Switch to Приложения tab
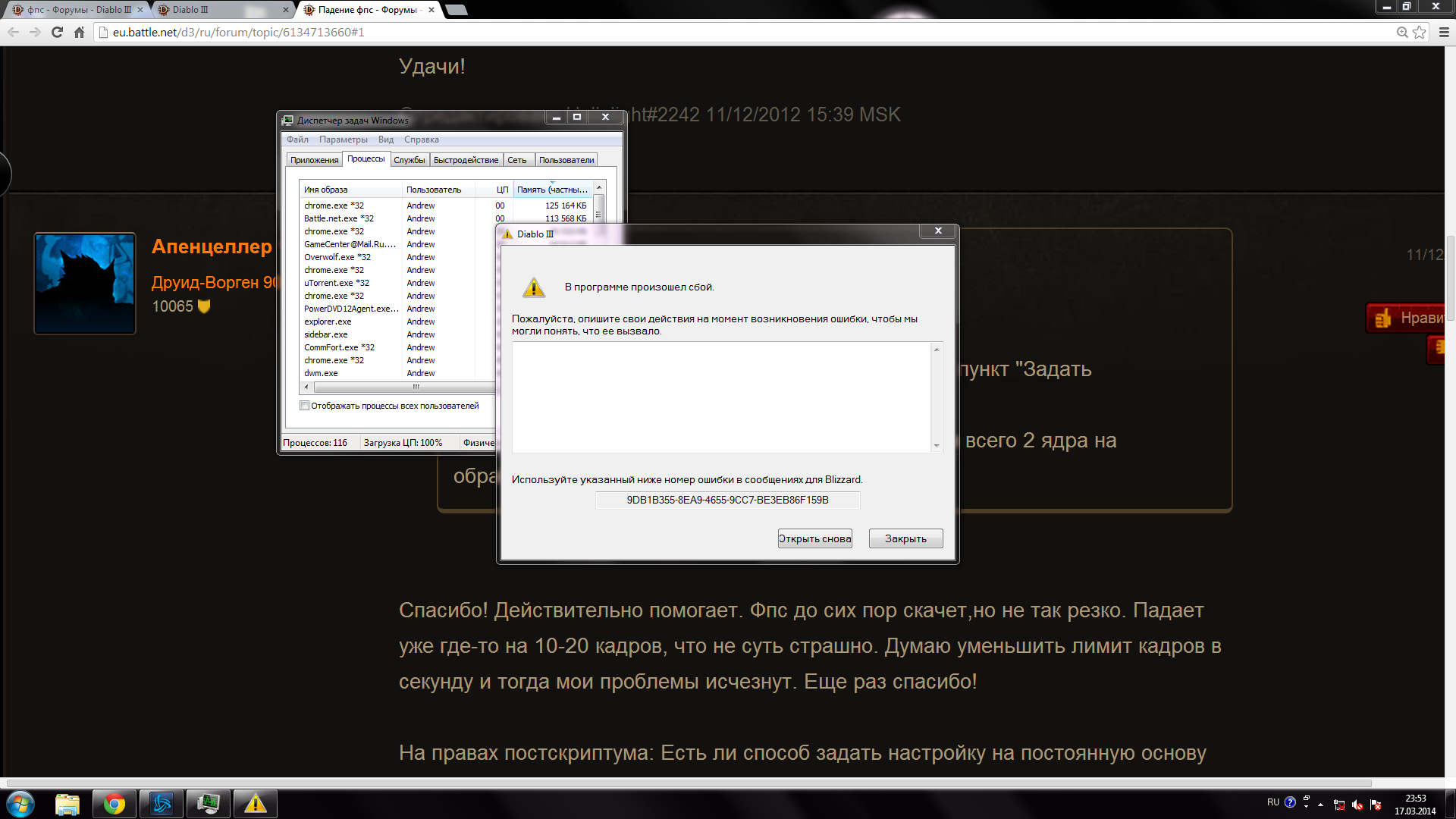1456x819 pixels. (314, 160)
